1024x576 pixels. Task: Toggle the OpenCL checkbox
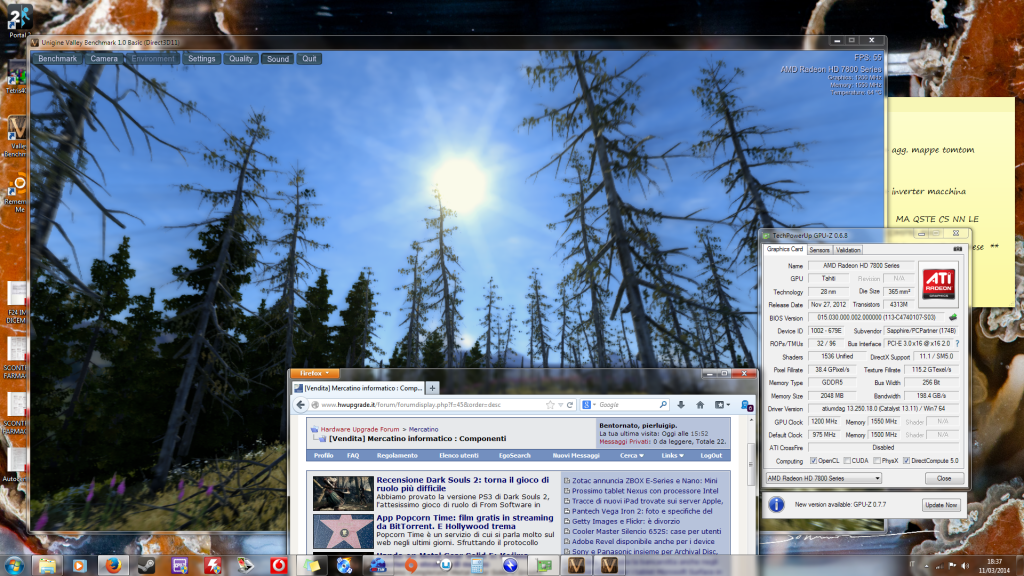click(x=812, y=461)
